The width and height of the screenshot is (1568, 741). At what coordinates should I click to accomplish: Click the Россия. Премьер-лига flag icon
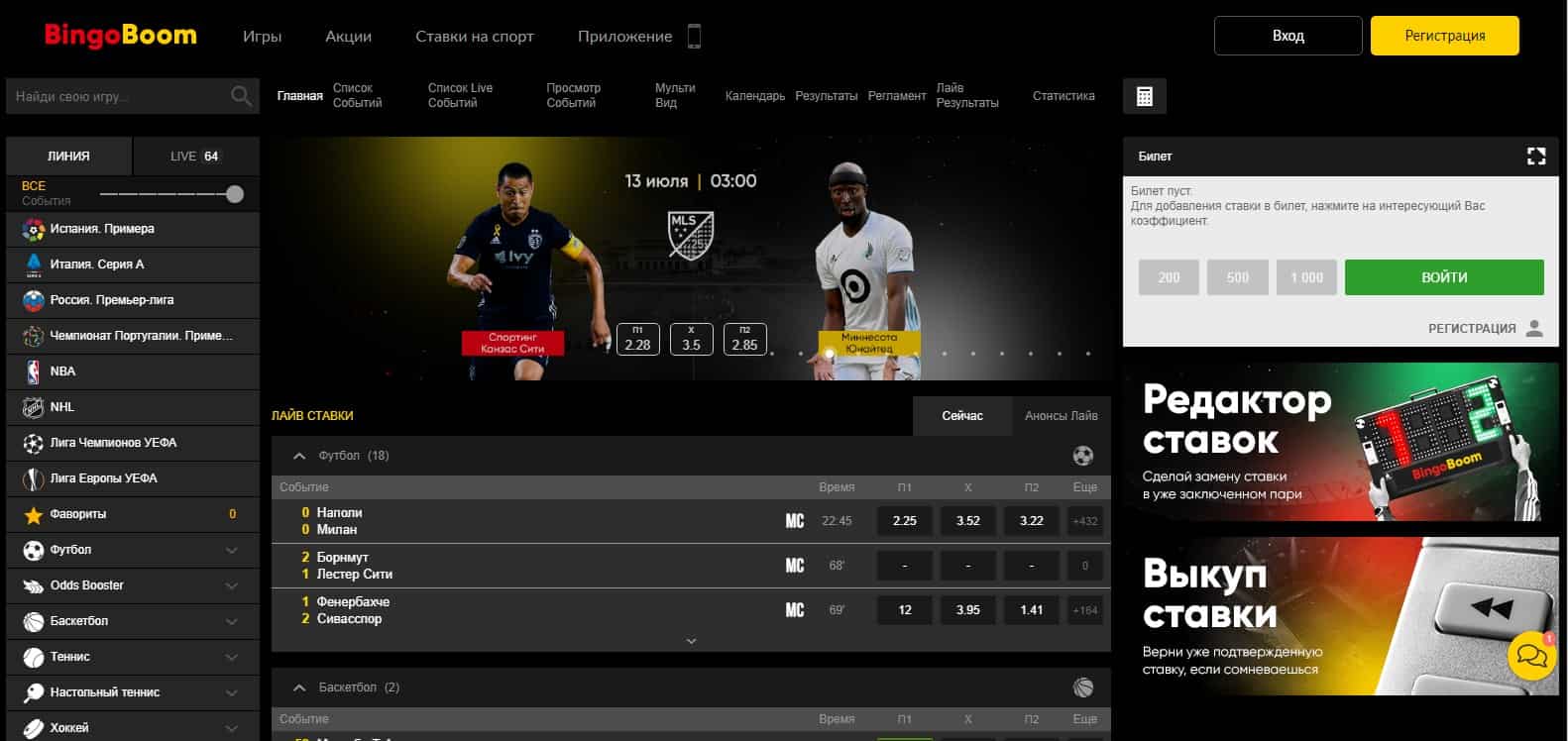coord(34,300)
